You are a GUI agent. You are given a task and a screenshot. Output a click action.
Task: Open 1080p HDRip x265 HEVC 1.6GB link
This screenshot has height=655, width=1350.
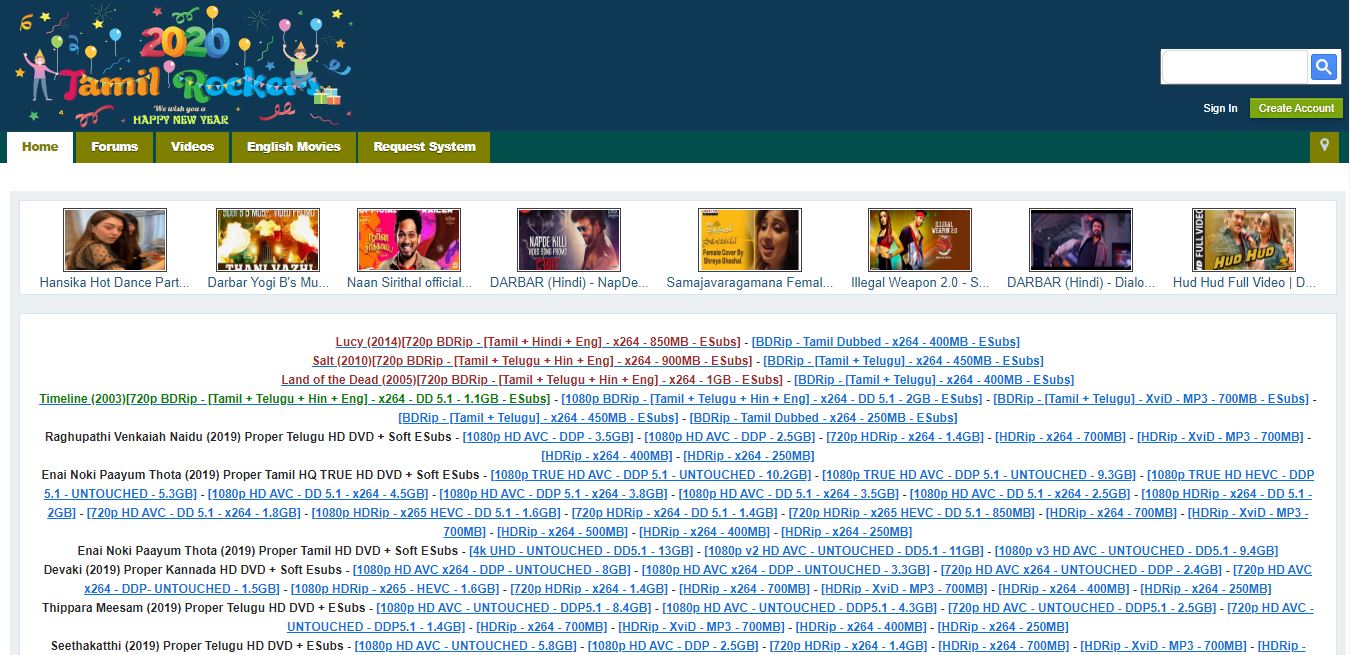[436, 513]
